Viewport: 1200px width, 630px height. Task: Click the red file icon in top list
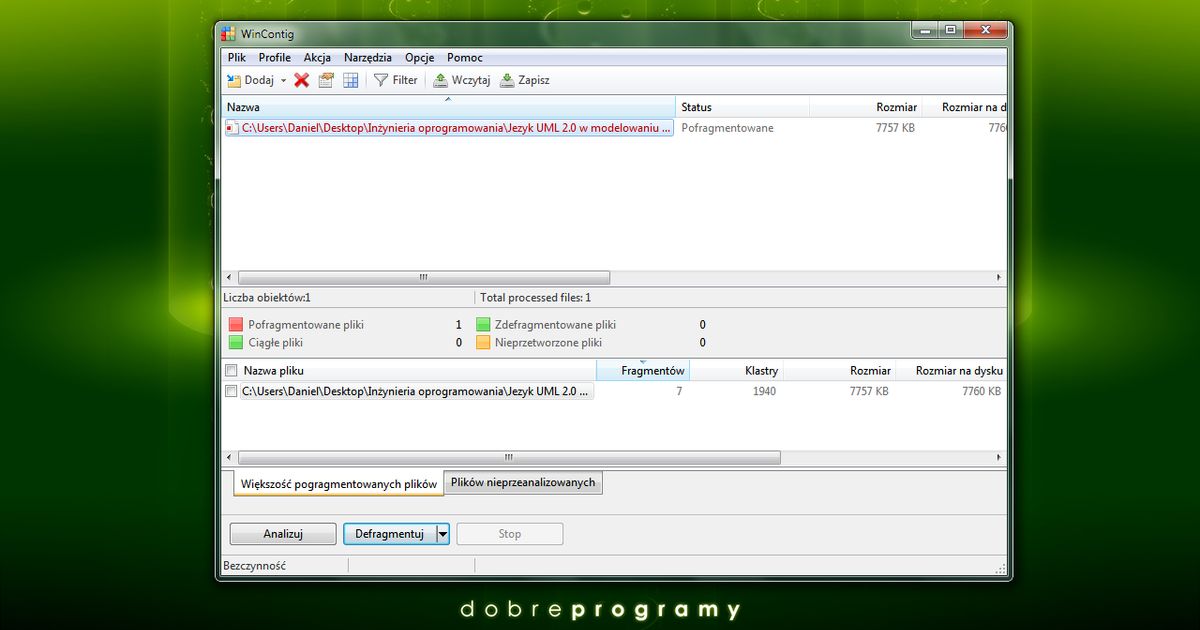(231, 128)
